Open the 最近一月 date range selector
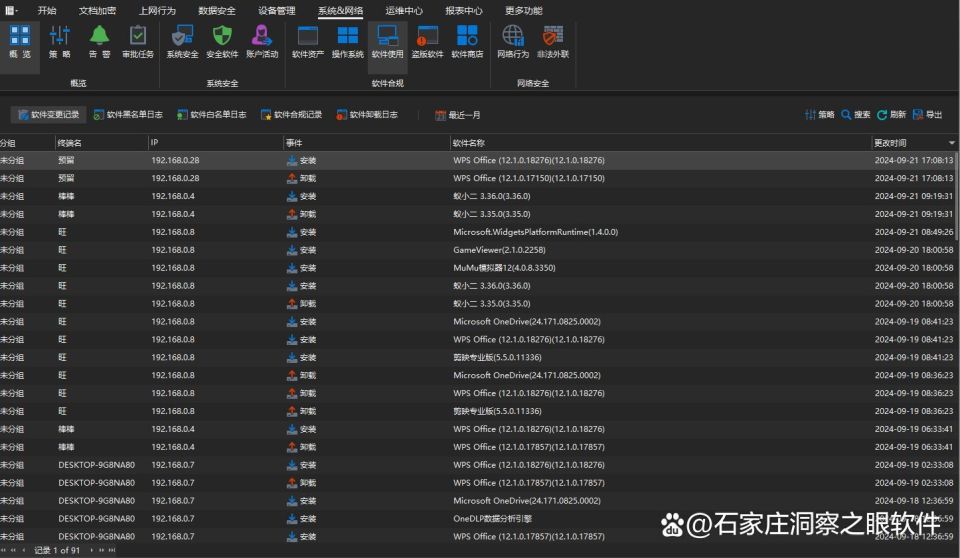The width and height of the screenshot is (960, 558). (x=457, y=115)
